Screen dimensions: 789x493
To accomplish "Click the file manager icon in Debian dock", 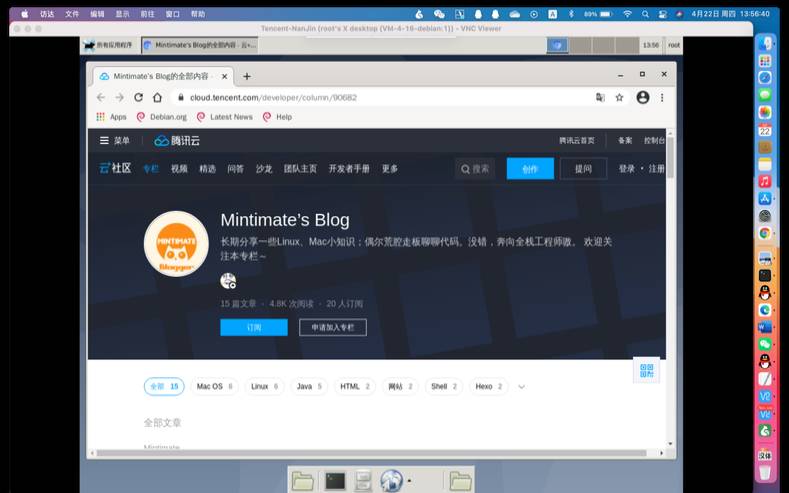I will click(x=363, y=481).
